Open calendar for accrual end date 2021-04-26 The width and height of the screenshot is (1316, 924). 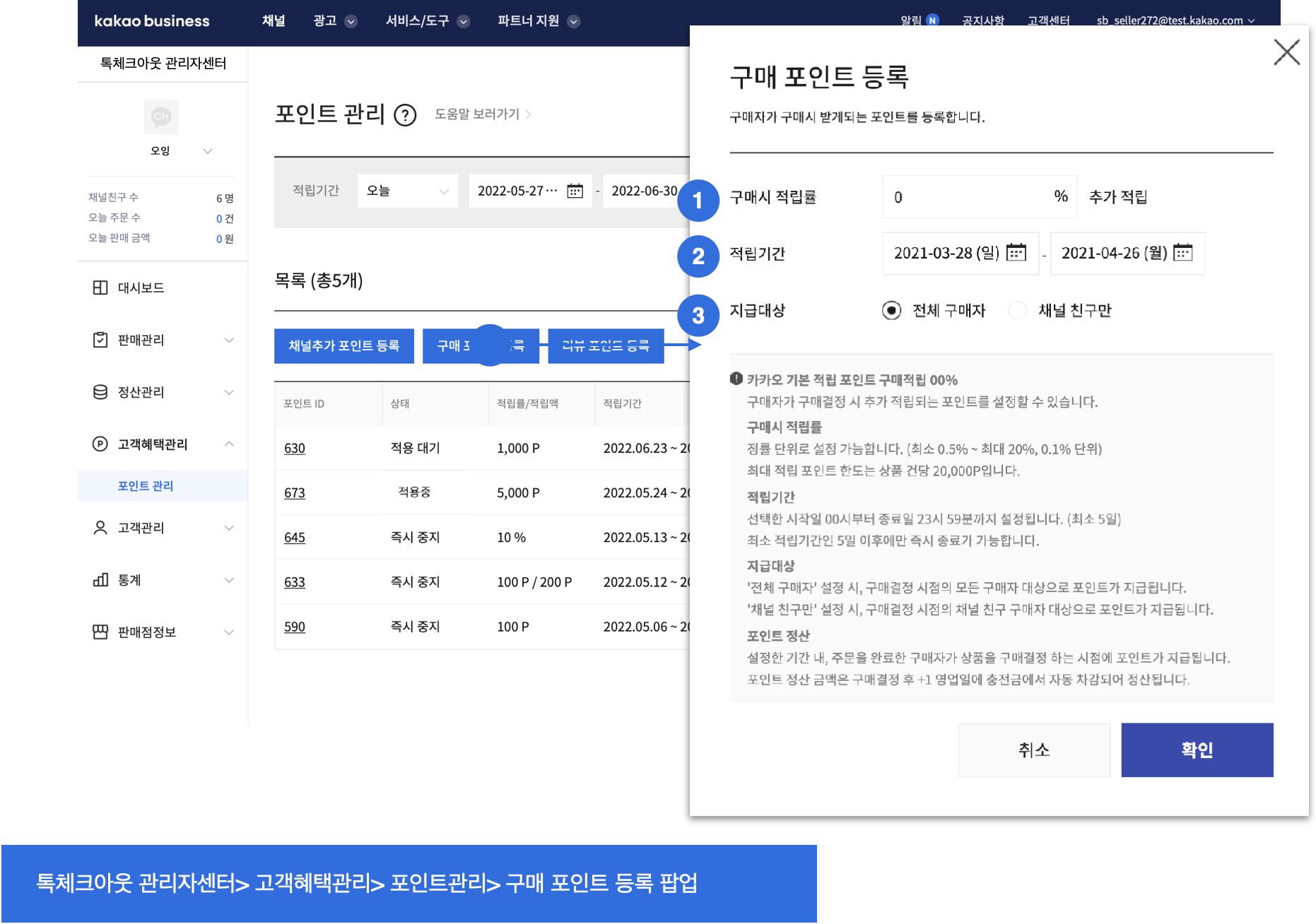tap(1182, 253)
